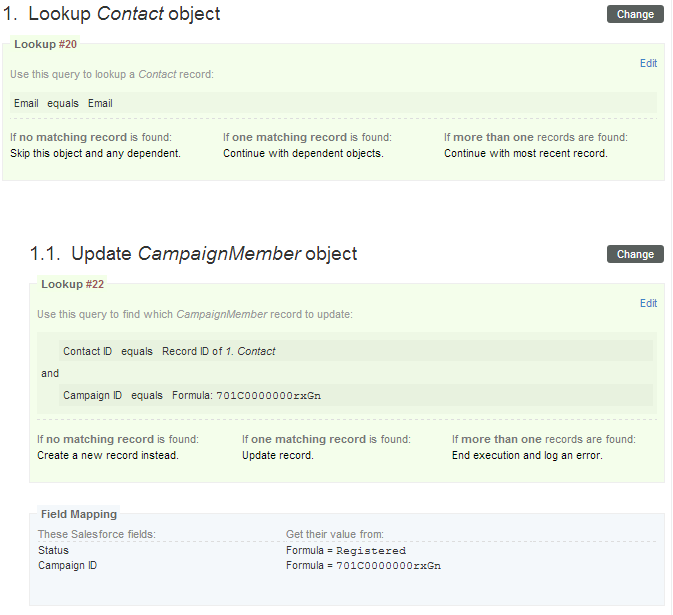Click the 'Field Mapping' section title
This screenshot has width=673, height=615.
pos(79,514)
